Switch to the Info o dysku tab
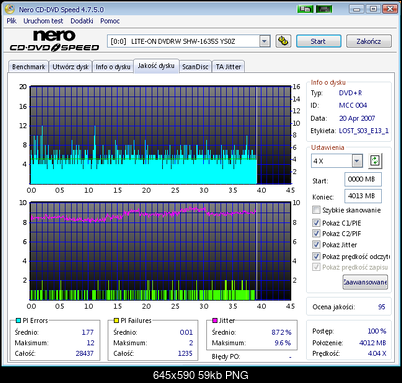Viewport: 402px width, 383px height. pyautogui.click(x=113, y=67)
